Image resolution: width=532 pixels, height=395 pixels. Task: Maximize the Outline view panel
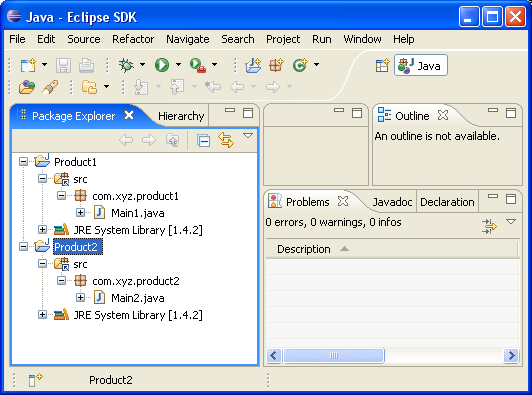[x=511, y=113]
